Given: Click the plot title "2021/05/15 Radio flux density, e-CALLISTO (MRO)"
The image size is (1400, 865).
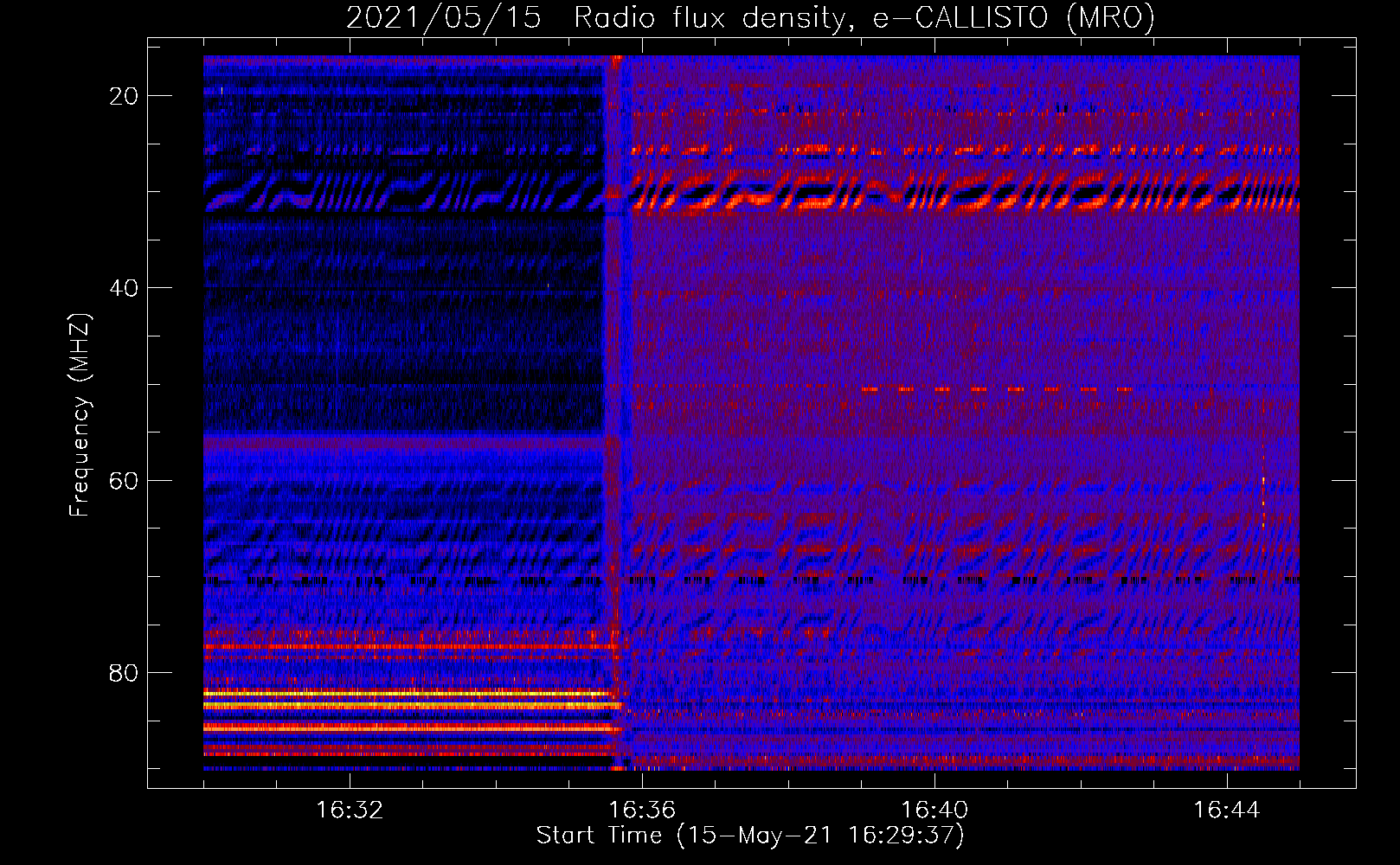Looking at the screenshot, I should click(750, 17).
